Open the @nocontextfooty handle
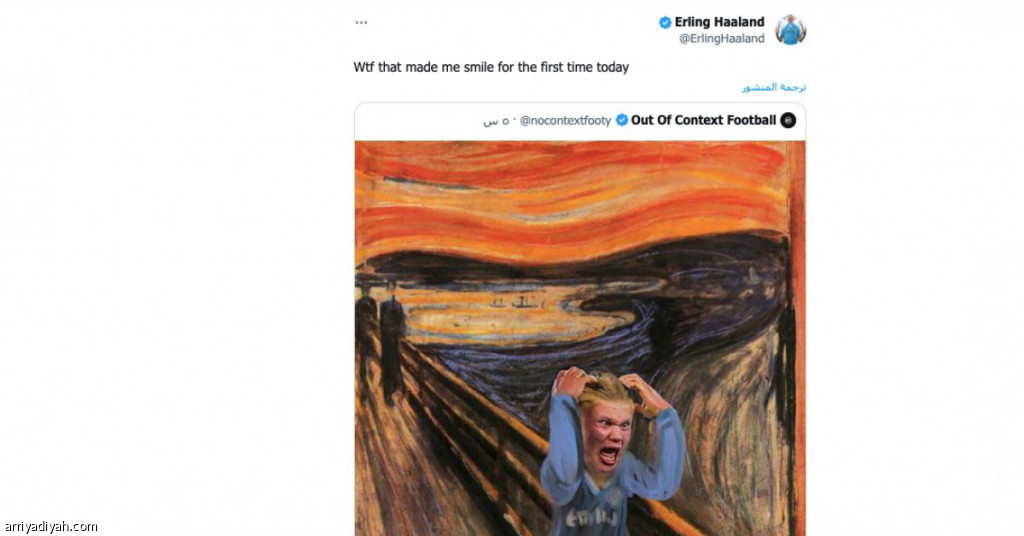The height and width of the screenshot is (536, 1024). (x=566, y=121)
